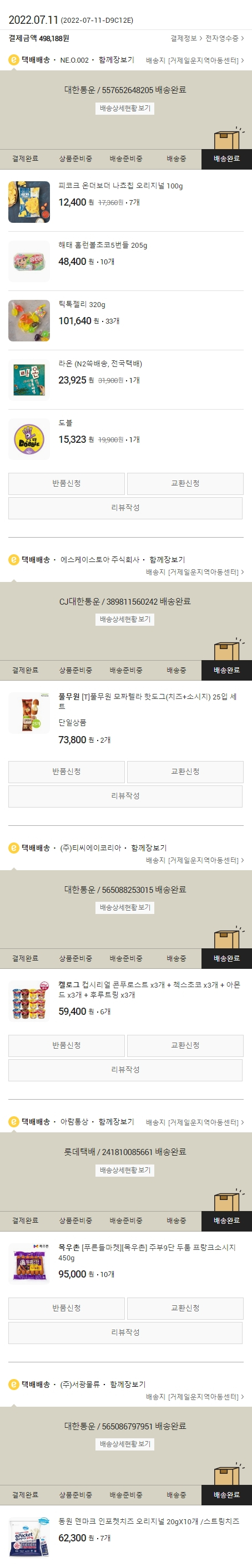Select first 배송완료 status tab

coord(226,159)
